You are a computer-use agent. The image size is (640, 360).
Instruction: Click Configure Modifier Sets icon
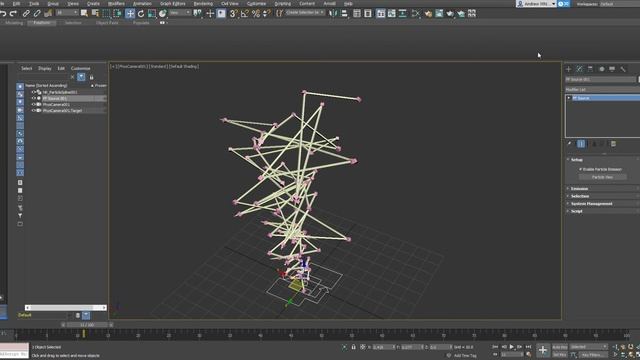[613, 144]
